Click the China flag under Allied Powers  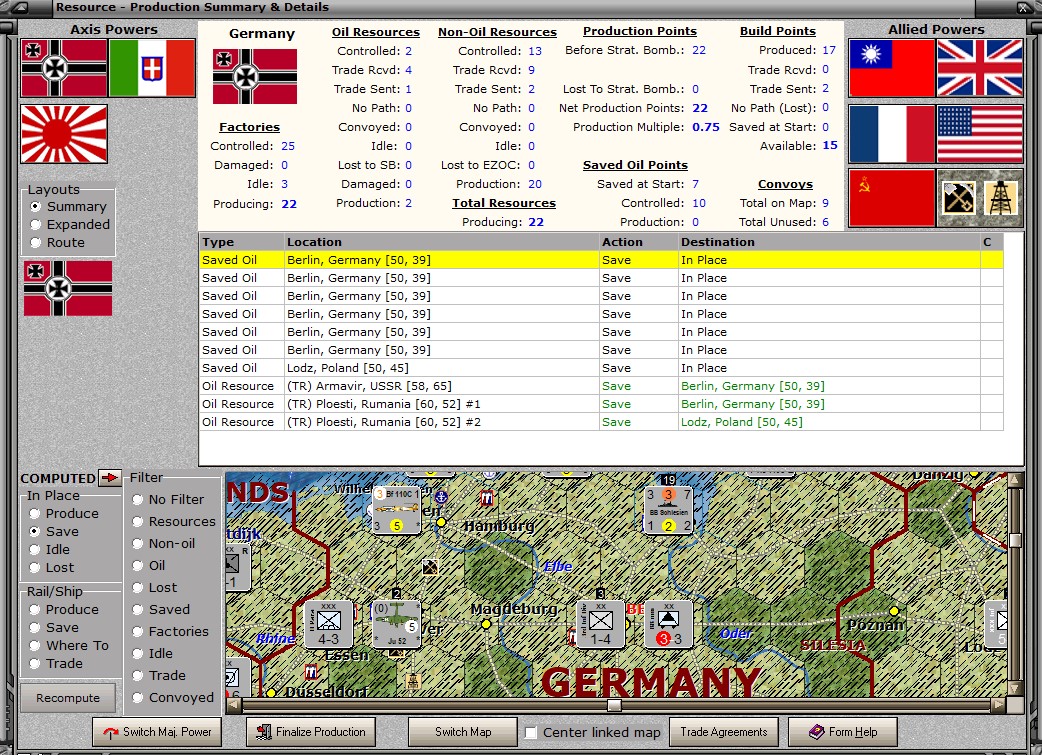pyautogui.click(x=892, y=68)
